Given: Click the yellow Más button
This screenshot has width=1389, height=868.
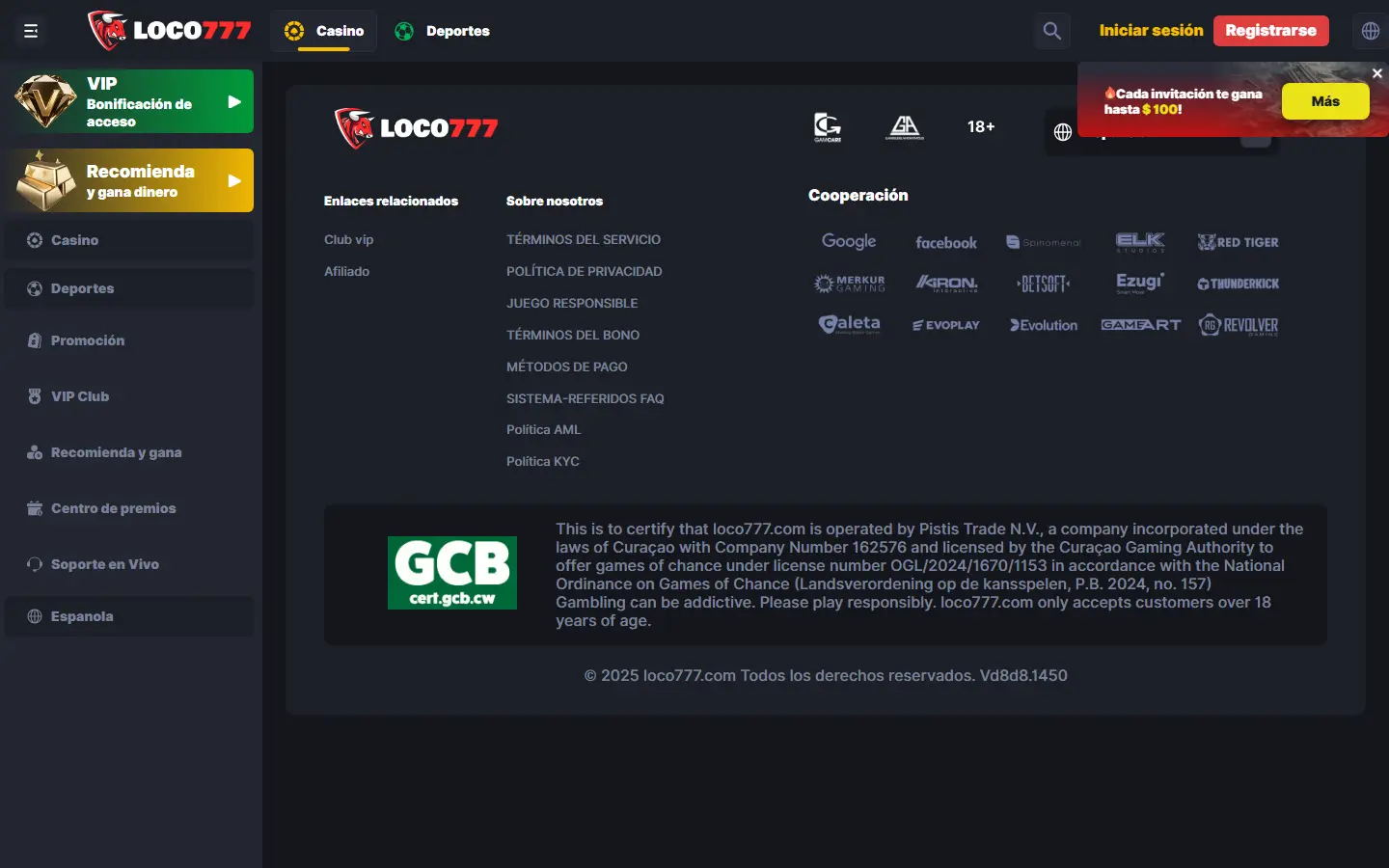Looking at the screenshot, I should [1325, 101].
